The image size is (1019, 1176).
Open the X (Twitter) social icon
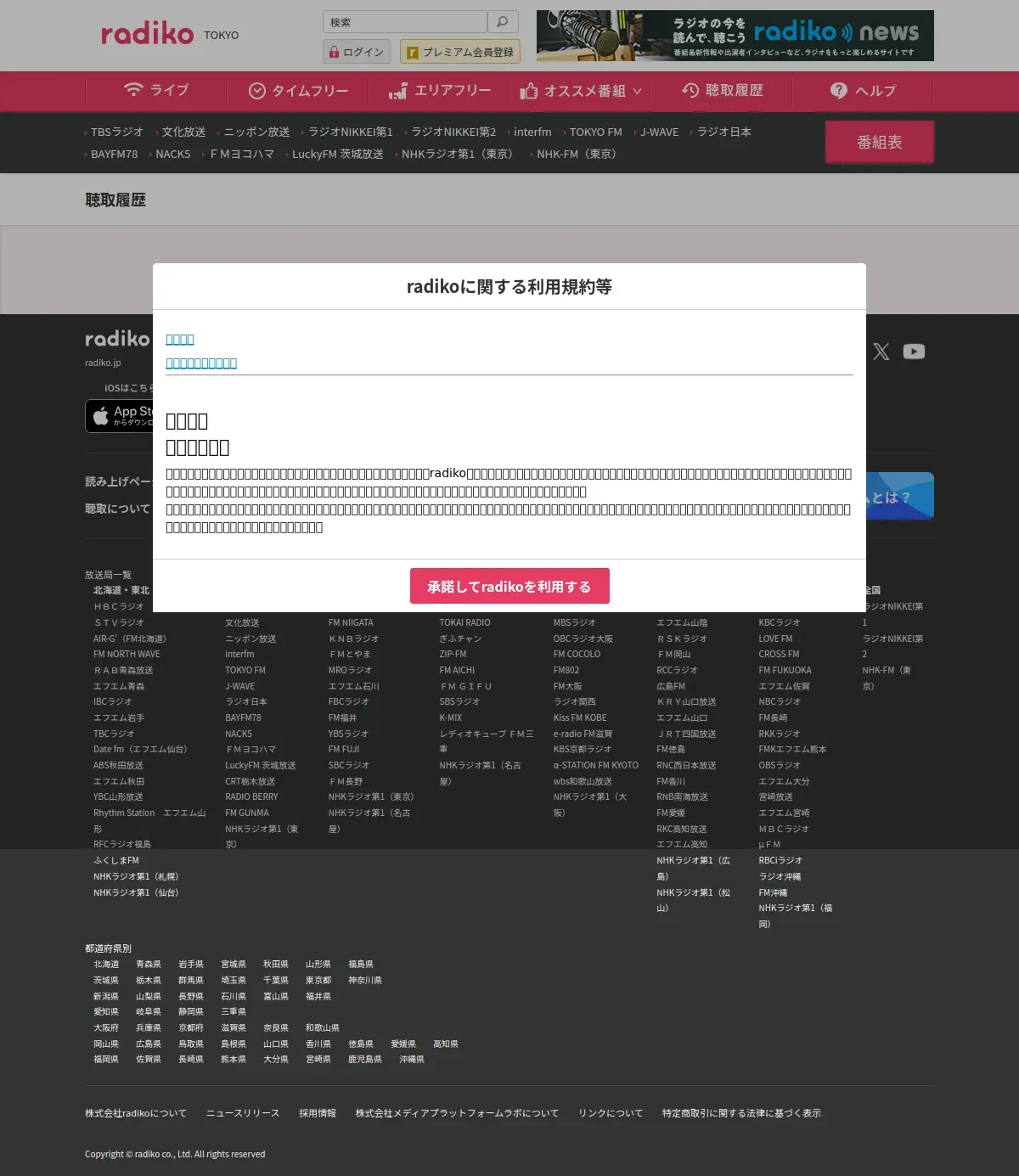click(x=881, y=352)
